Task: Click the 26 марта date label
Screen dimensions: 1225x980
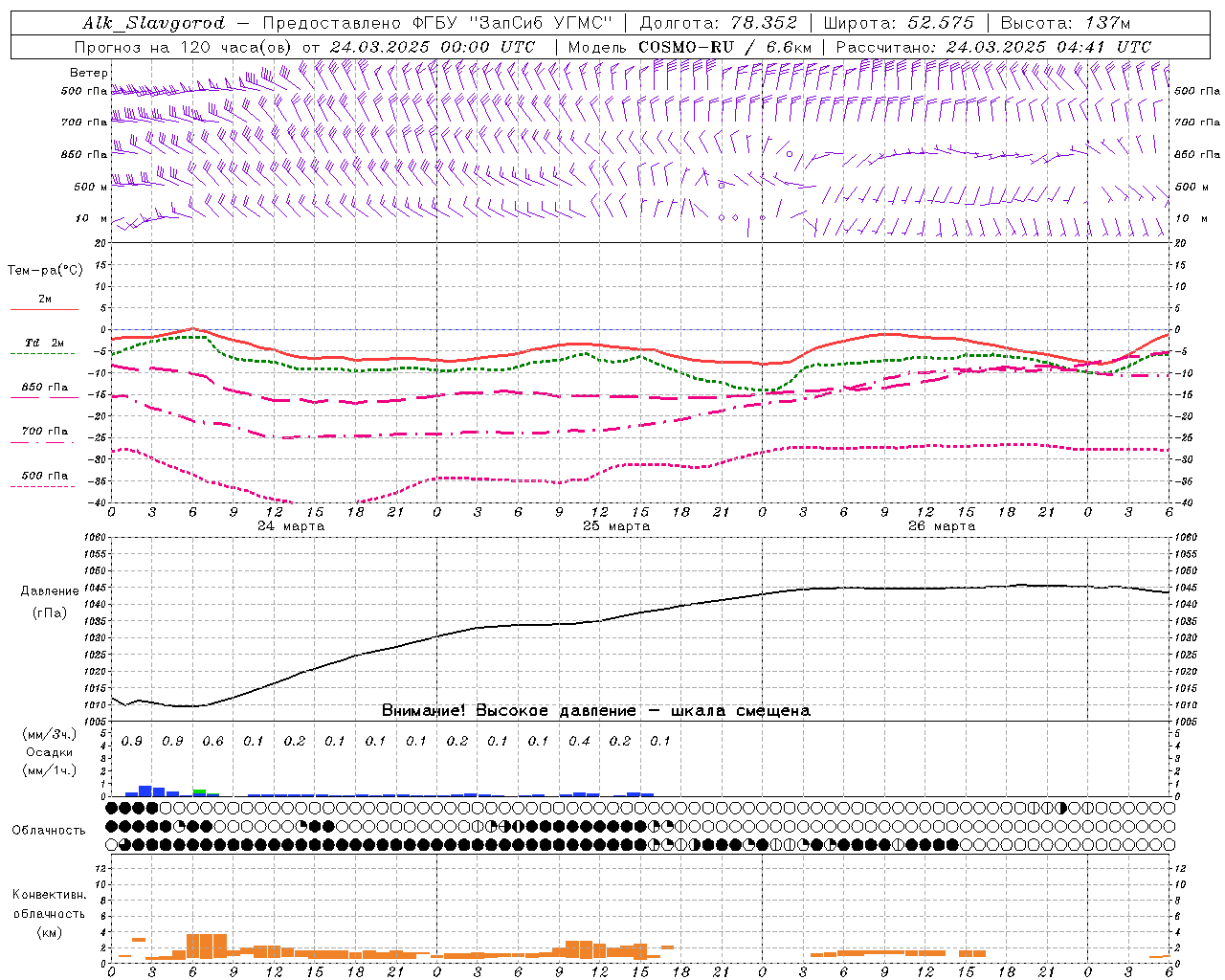Action: (942, 525)
